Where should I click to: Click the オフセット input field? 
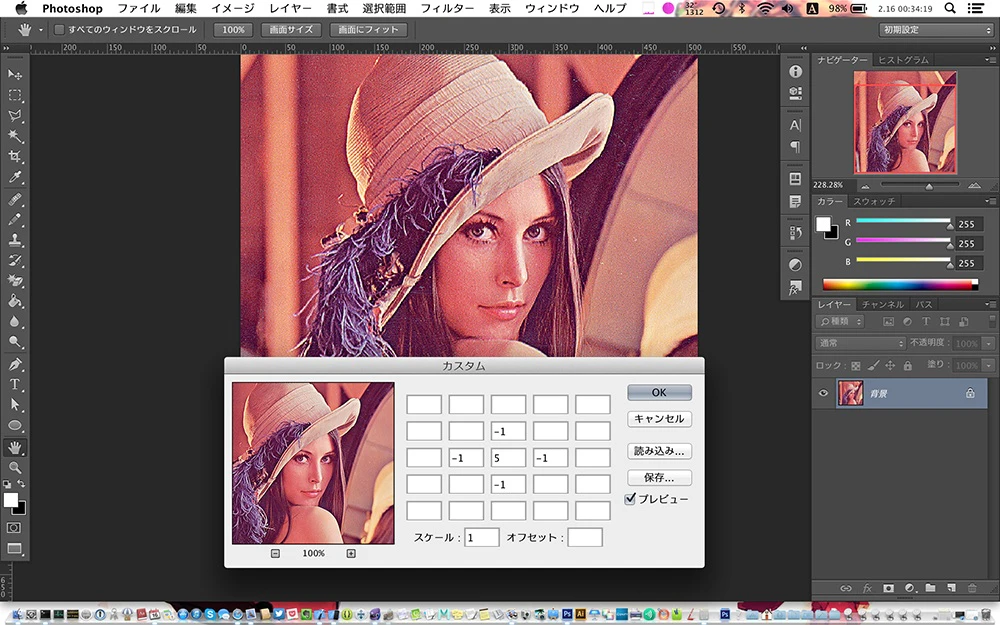585,538
